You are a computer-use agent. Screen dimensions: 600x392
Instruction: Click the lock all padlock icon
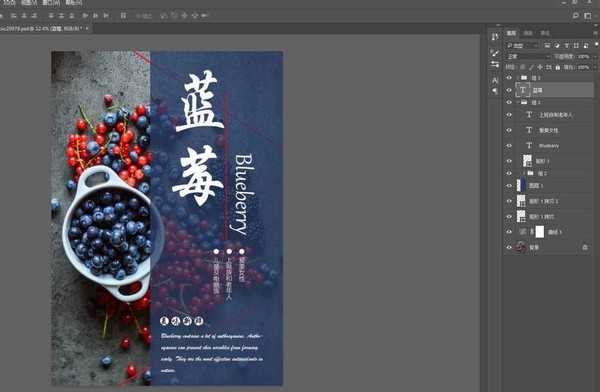click(558, 67)
